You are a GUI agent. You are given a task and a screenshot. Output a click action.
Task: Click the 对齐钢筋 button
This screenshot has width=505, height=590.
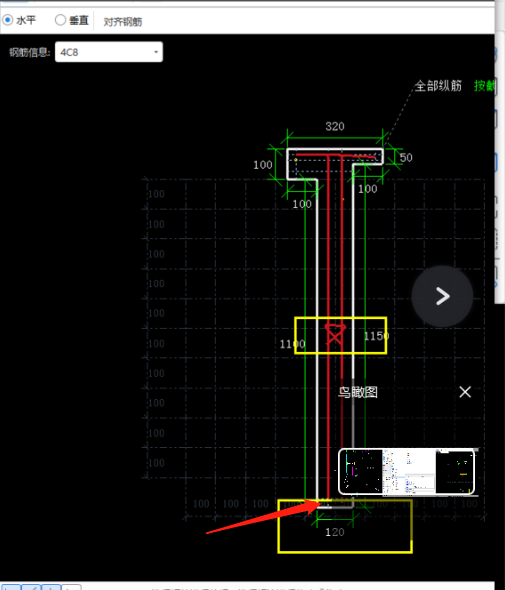(x=123, y=22)
